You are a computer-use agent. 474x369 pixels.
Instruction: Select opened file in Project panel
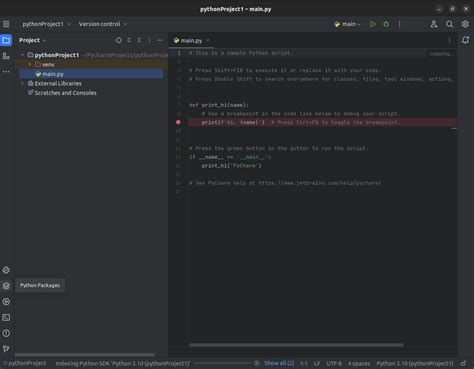tap(119, 40)
